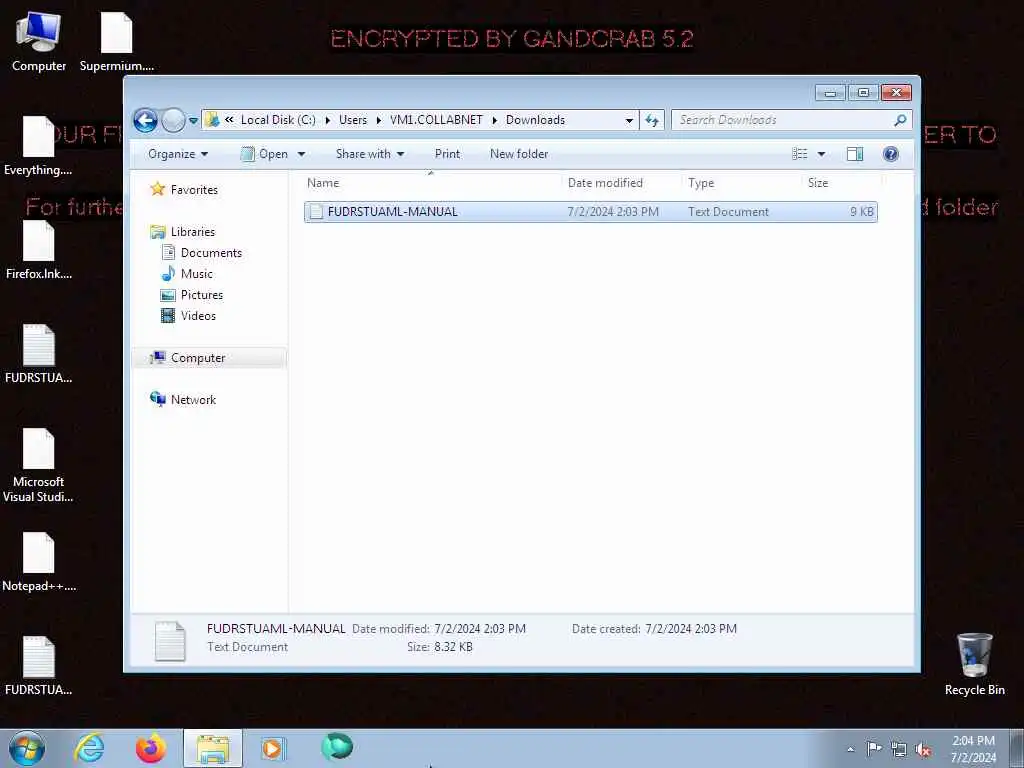1024x768 pixels.
Task: Click the search magnifier icon
Action: (901, 120)
